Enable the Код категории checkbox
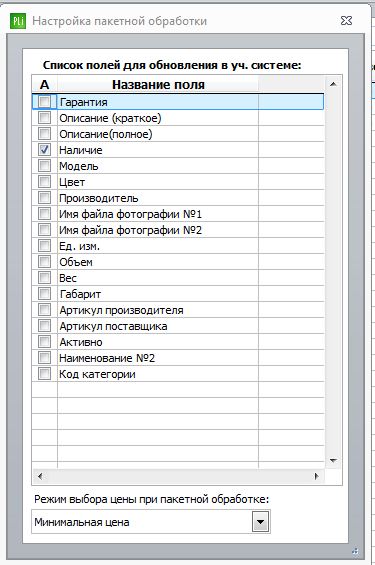This screenshot has width=375, height=565. pos(44,374)
